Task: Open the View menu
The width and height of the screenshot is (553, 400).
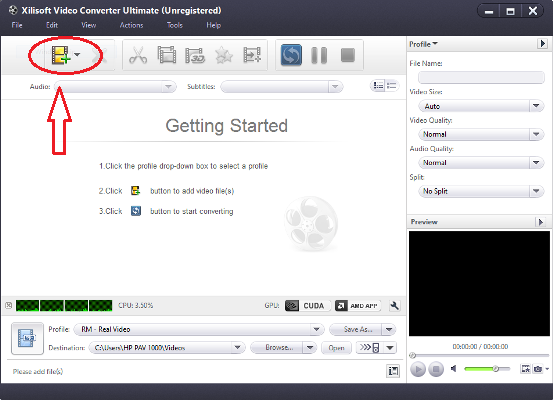Action: click(x=89, y=25)
